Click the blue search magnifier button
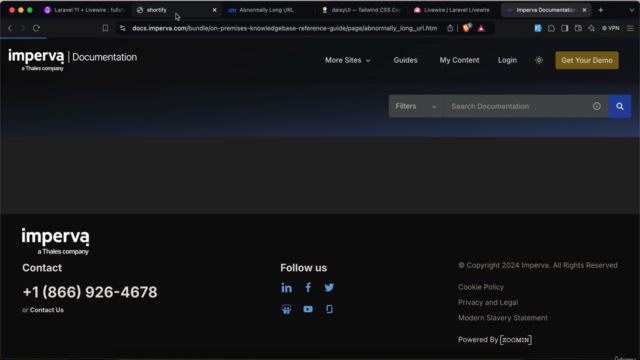Viewport: 640px width, 360px height. (620, 107)
